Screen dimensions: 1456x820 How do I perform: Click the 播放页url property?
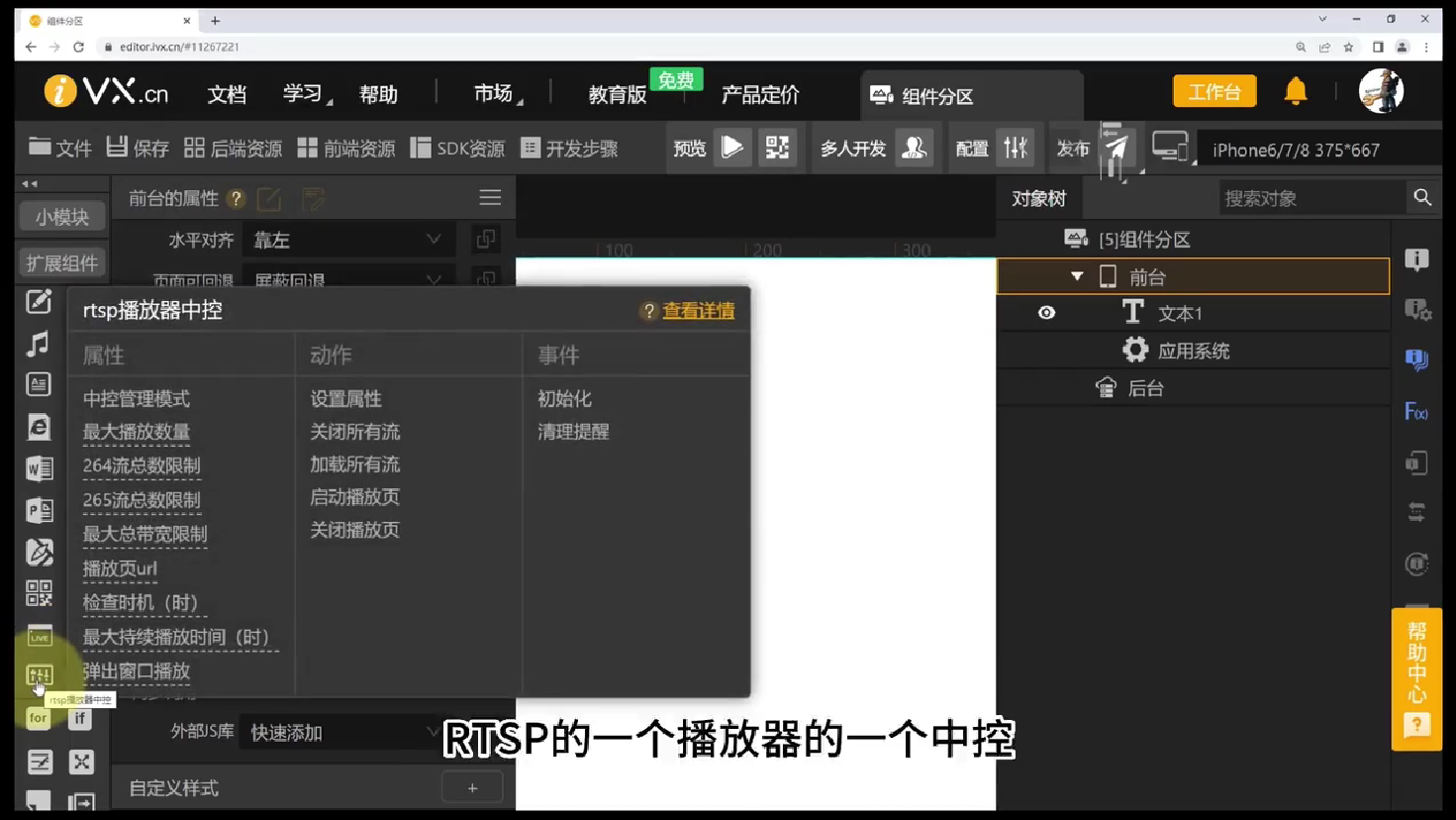point(120,568)
